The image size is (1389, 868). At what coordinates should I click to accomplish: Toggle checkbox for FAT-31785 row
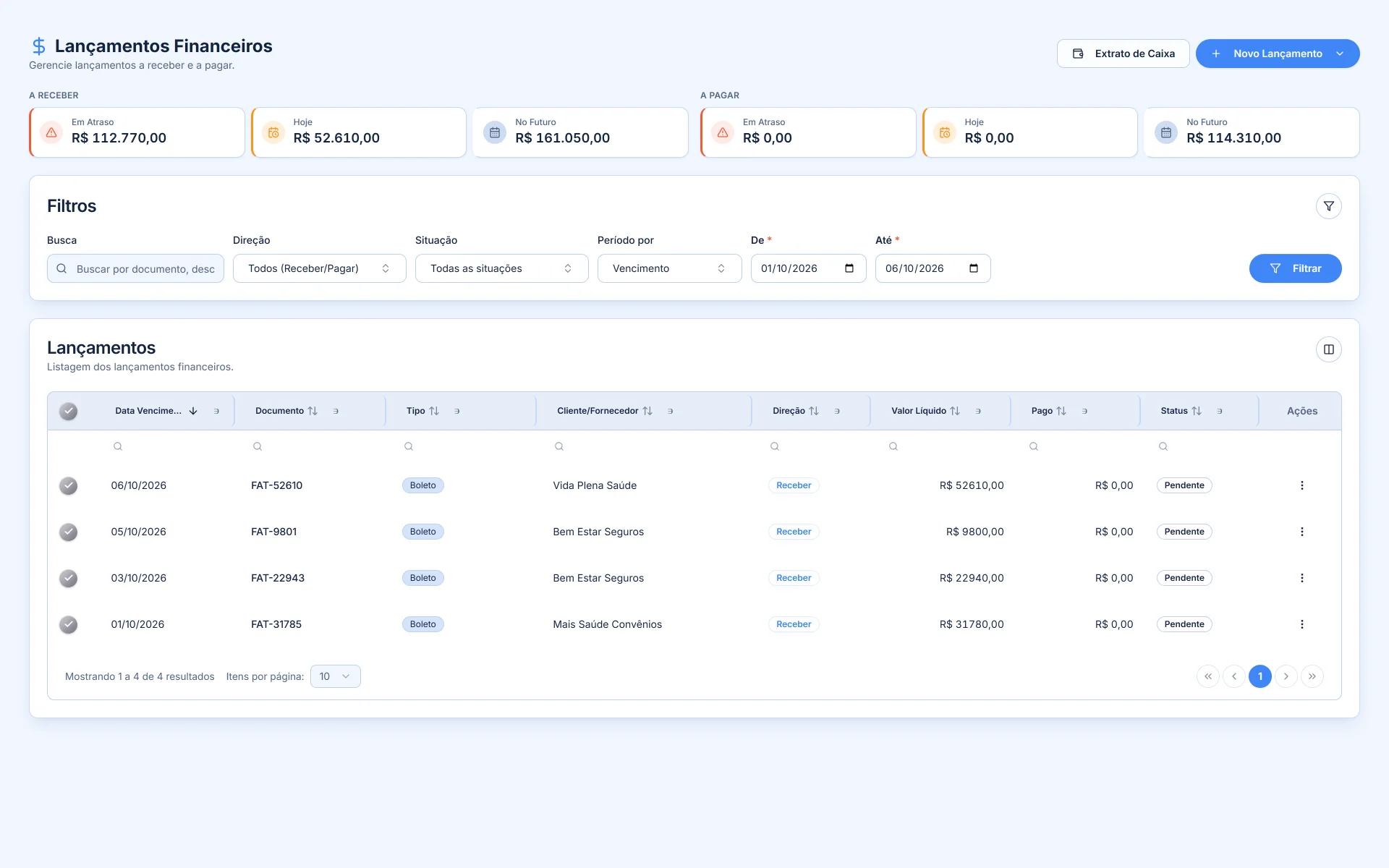(x=69, y=624)
